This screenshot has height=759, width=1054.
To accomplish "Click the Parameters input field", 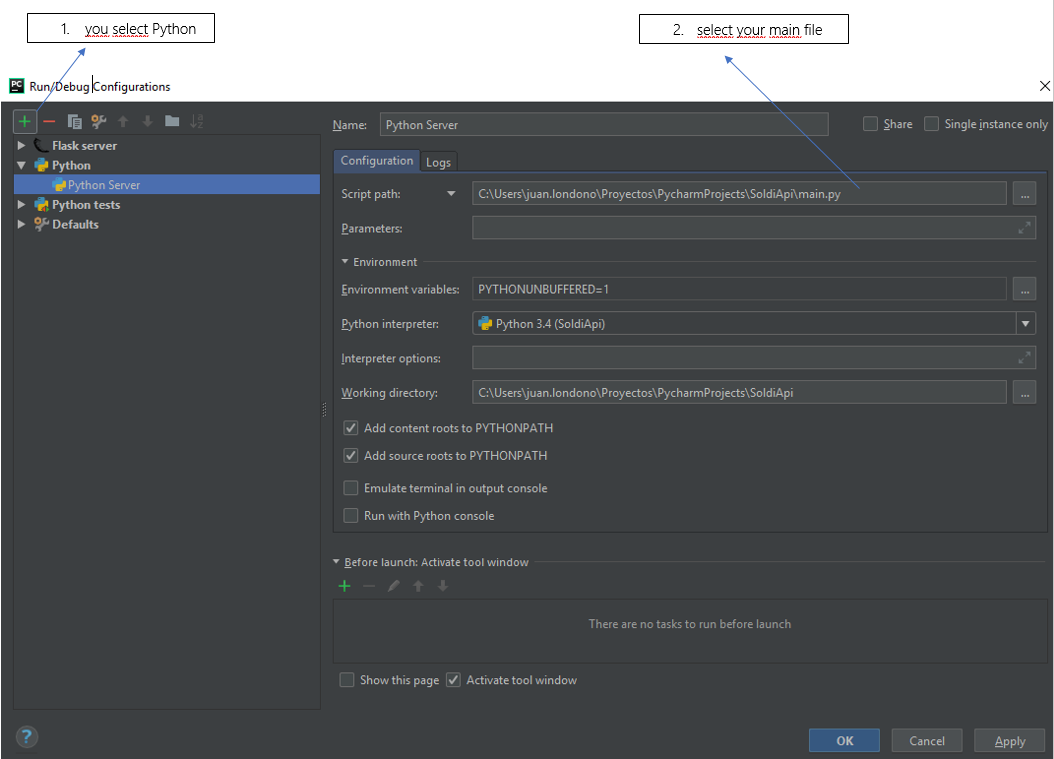I will pos(754,228).
